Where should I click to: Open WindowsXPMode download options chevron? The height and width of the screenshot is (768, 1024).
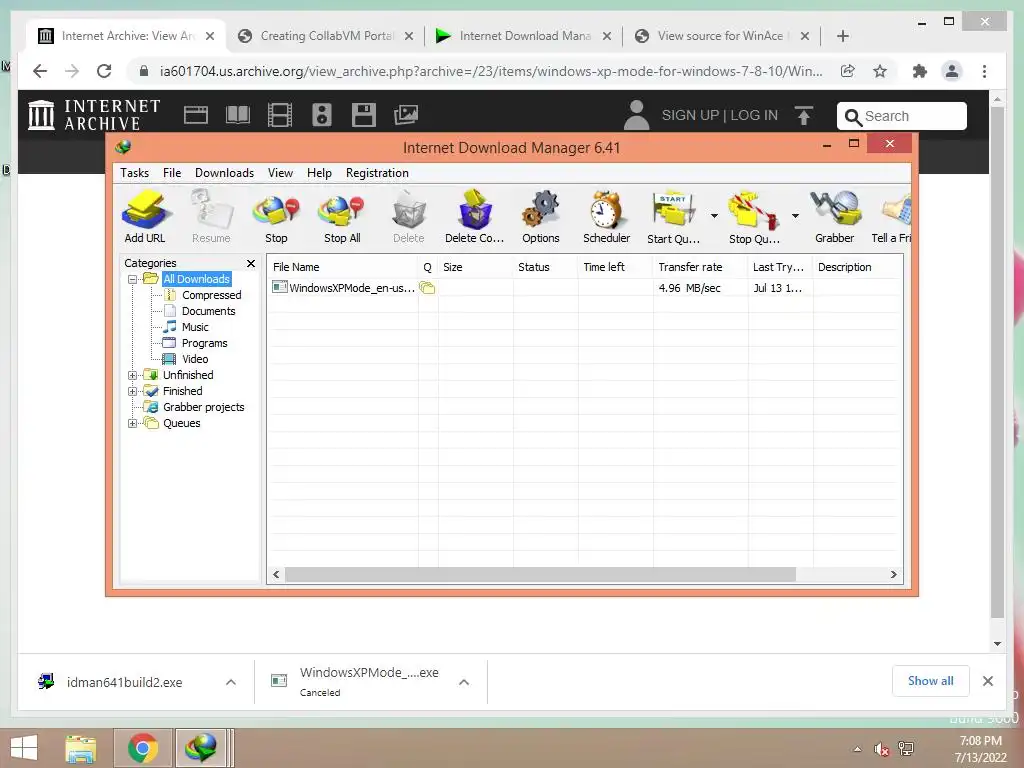pyautogui.click(x=464, y=682)
